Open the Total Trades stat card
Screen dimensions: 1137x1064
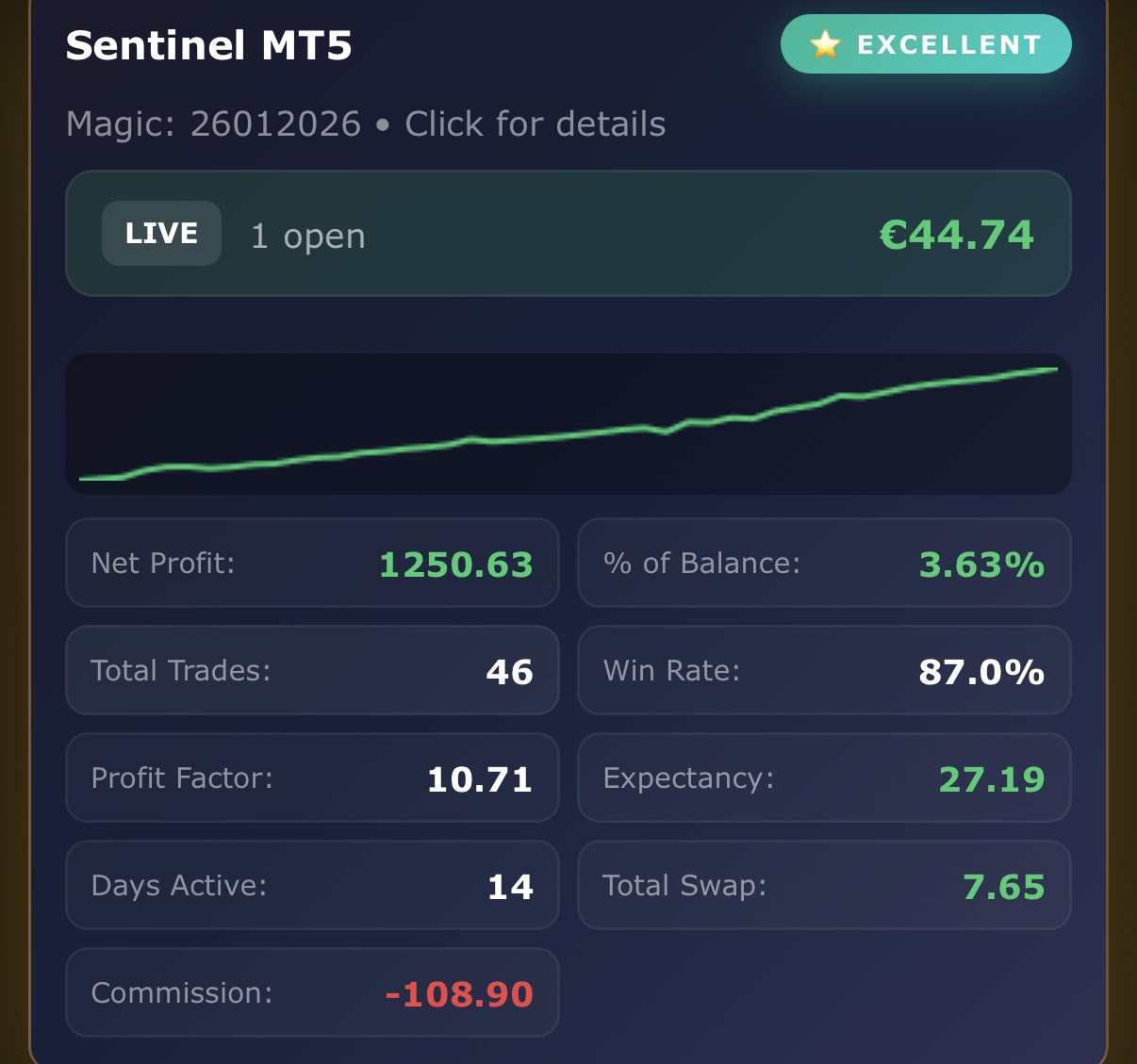pyautogui.click(x=312, y=671)
